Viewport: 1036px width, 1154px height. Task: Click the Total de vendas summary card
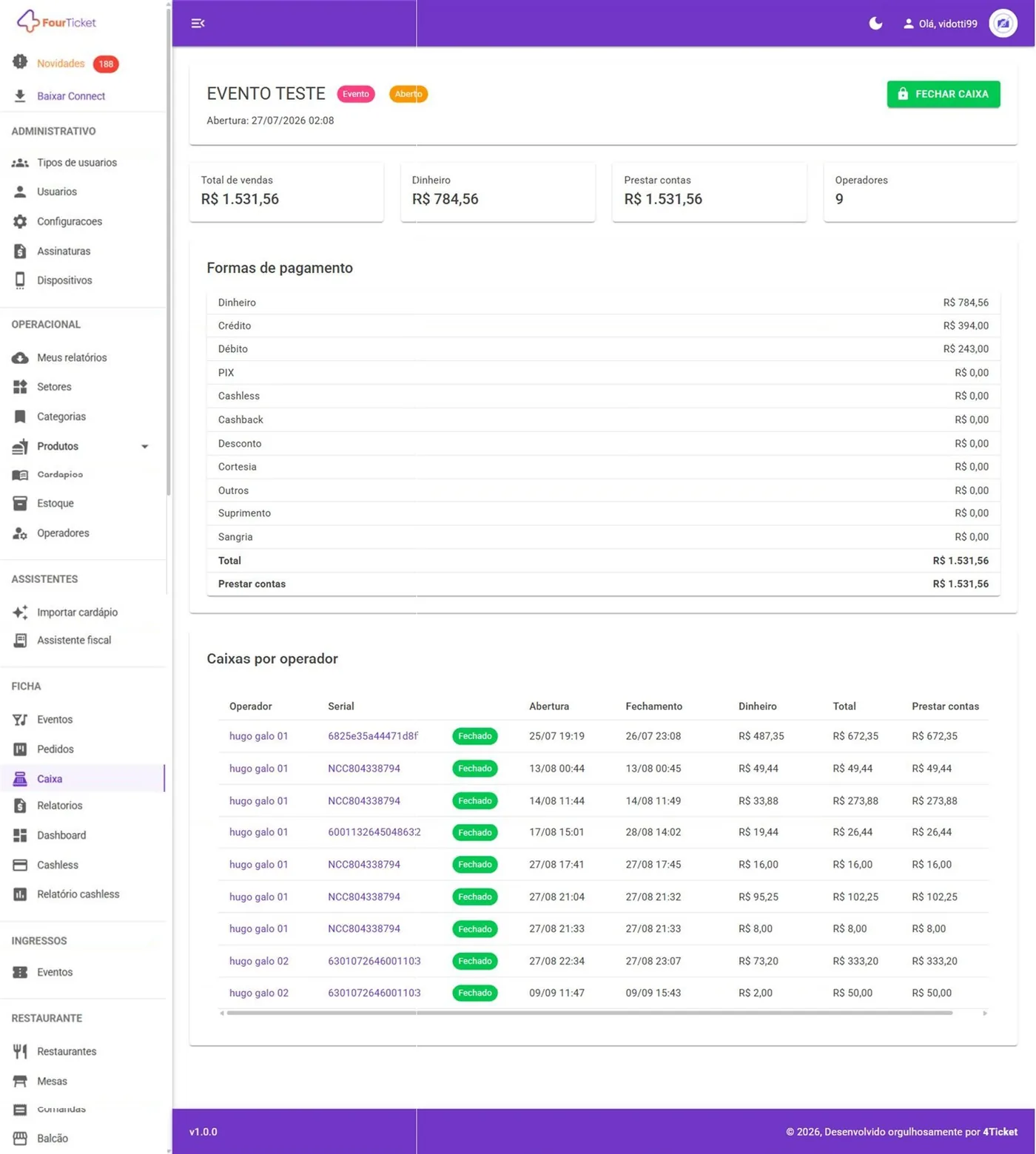286,191
